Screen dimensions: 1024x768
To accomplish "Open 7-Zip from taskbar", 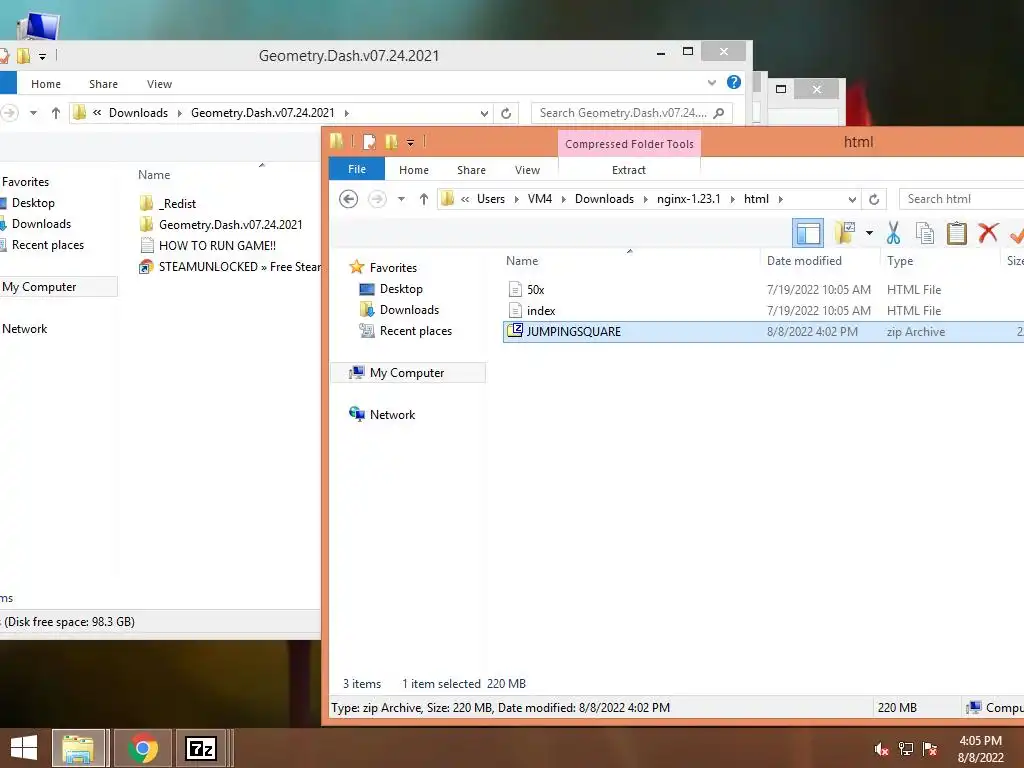I will 200,748.
